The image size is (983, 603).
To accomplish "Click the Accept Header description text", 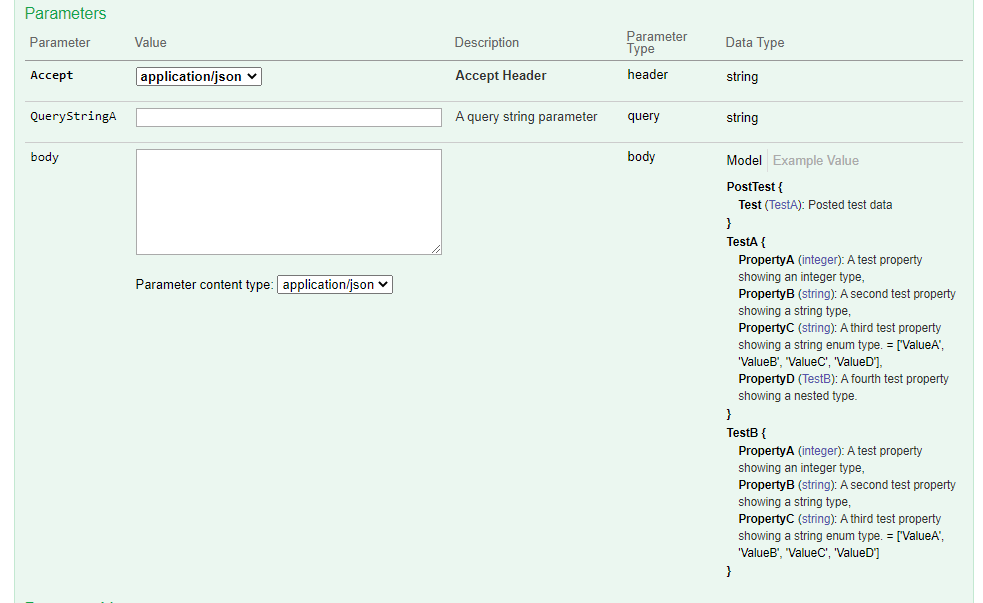I will pyautogui.click(x=500, y=76).
